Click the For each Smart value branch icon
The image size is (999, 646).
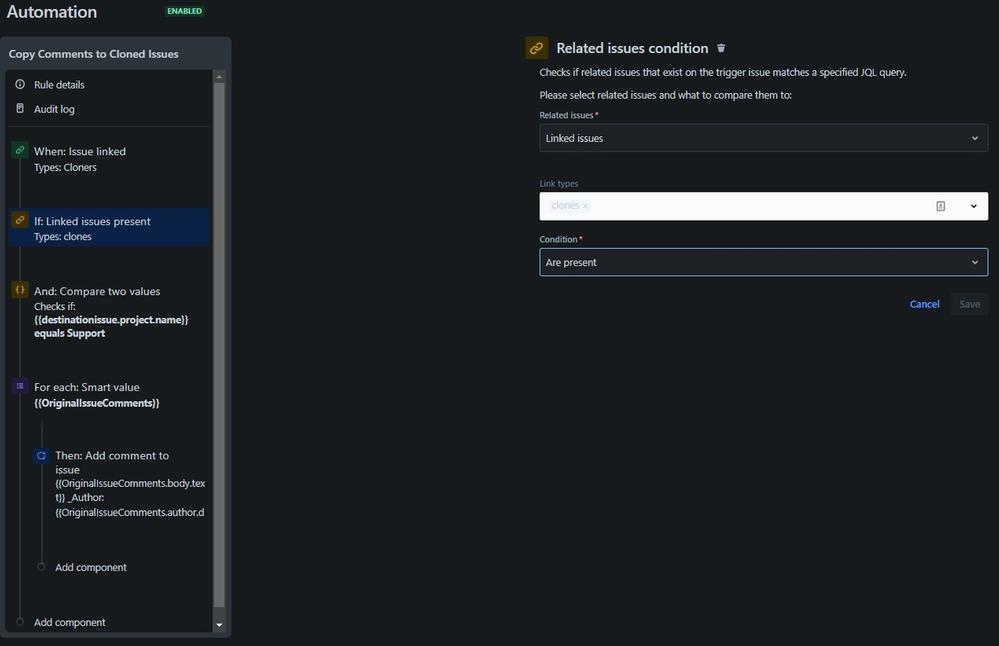click(20, 386)
